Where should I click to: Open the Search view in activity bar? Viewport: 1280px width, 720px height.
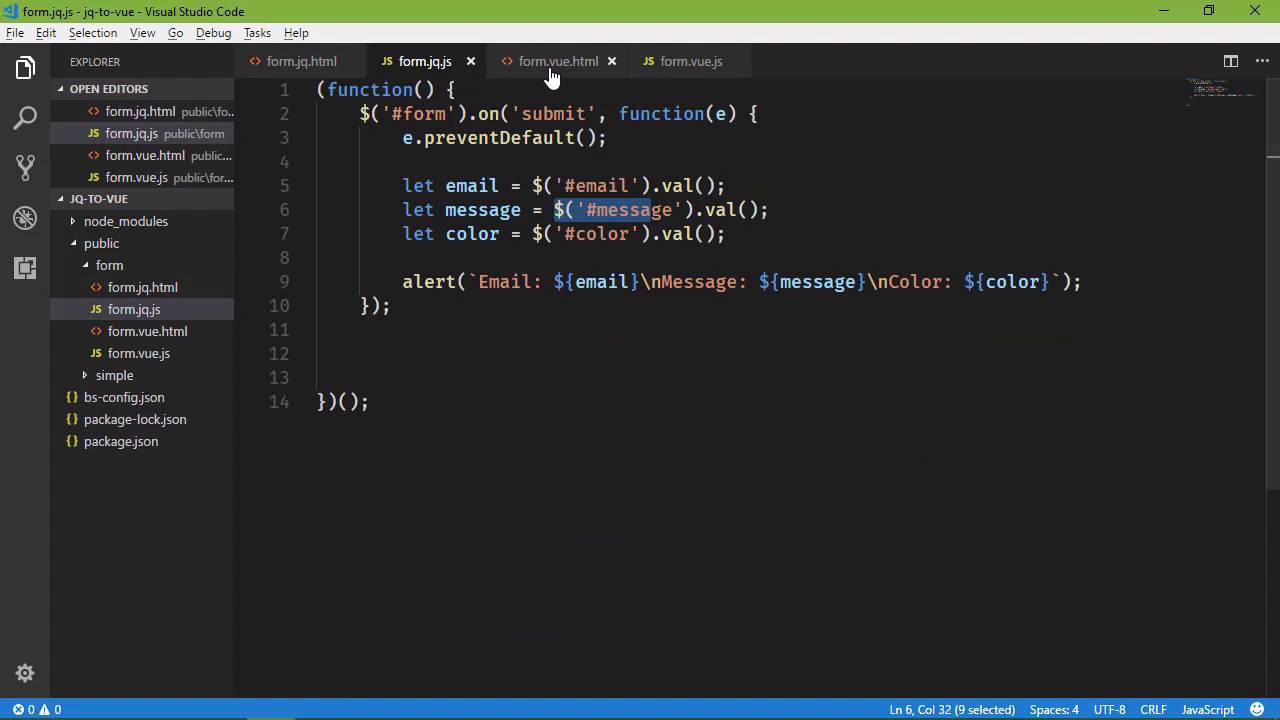point(25,118)
